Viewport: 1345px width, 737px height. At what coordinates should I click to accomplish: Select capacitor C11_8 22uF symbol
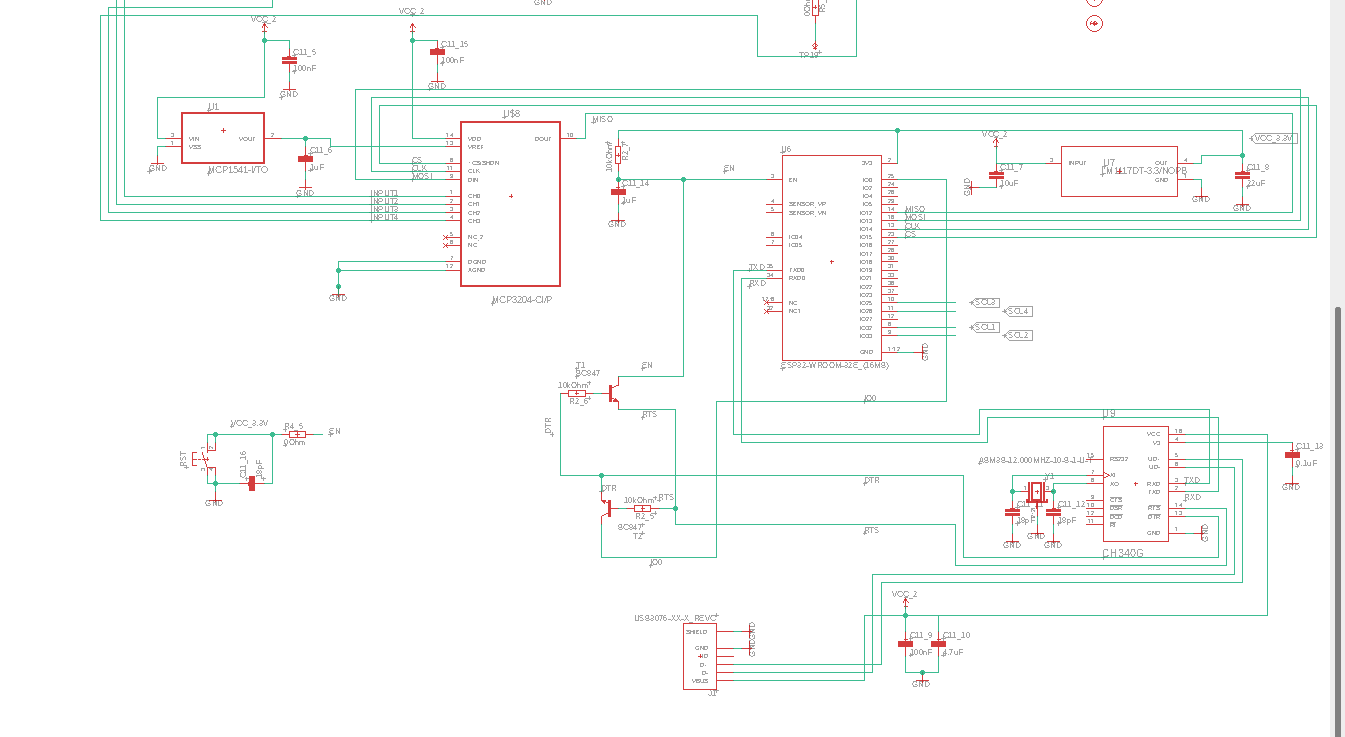1242,175
